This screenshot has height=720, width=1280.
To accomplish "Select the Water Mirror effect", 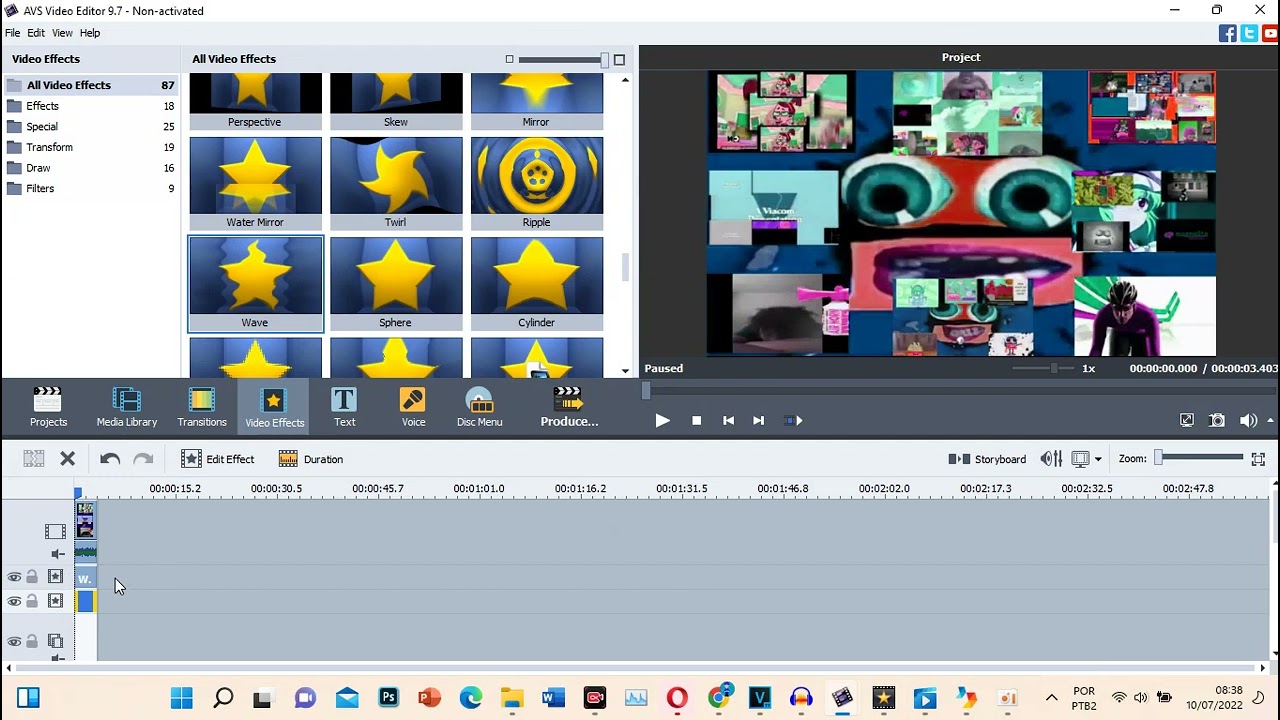I will click(x=256, y=183).
